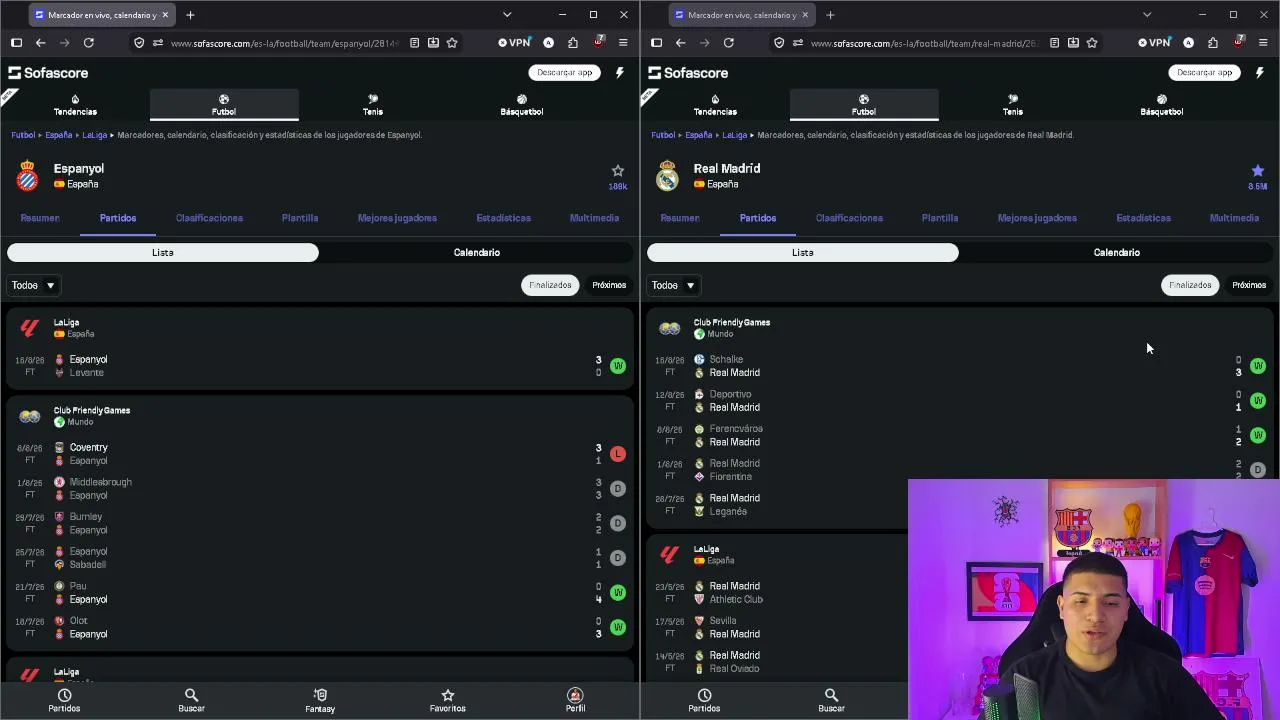Image resolution: width=1280 pixels, height=720 pixels.
Task: Open the VPN panel in the Espanyol window
Action: (x=515, y=43)
